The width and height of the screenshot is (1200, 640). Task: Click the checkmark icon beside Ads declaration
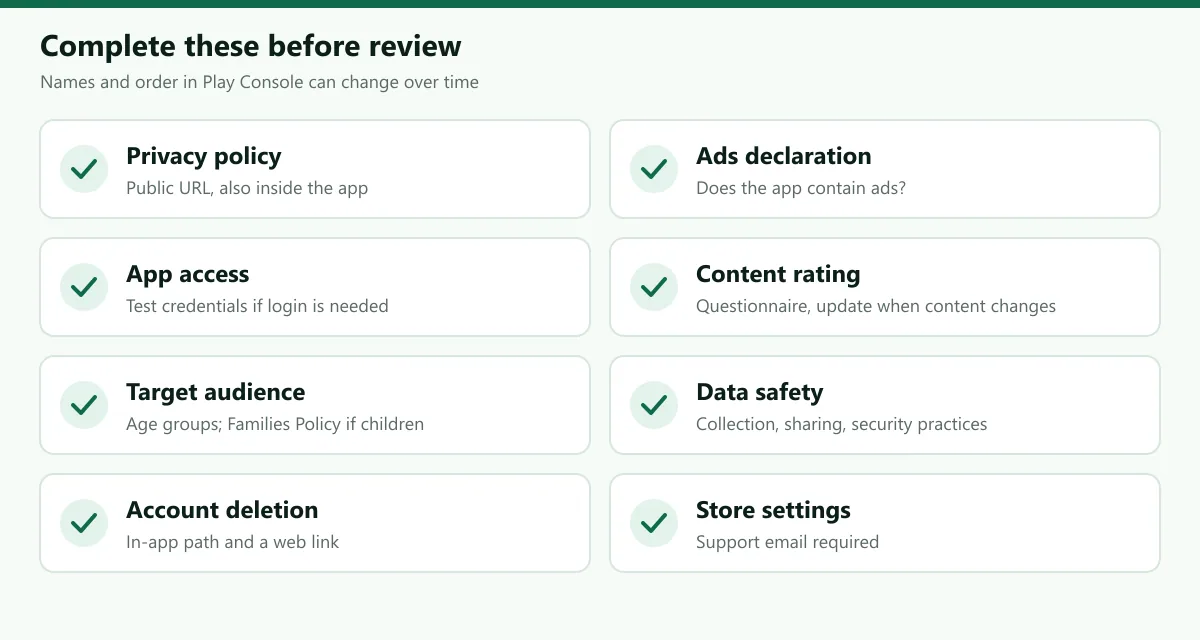[x=654, y=169]
